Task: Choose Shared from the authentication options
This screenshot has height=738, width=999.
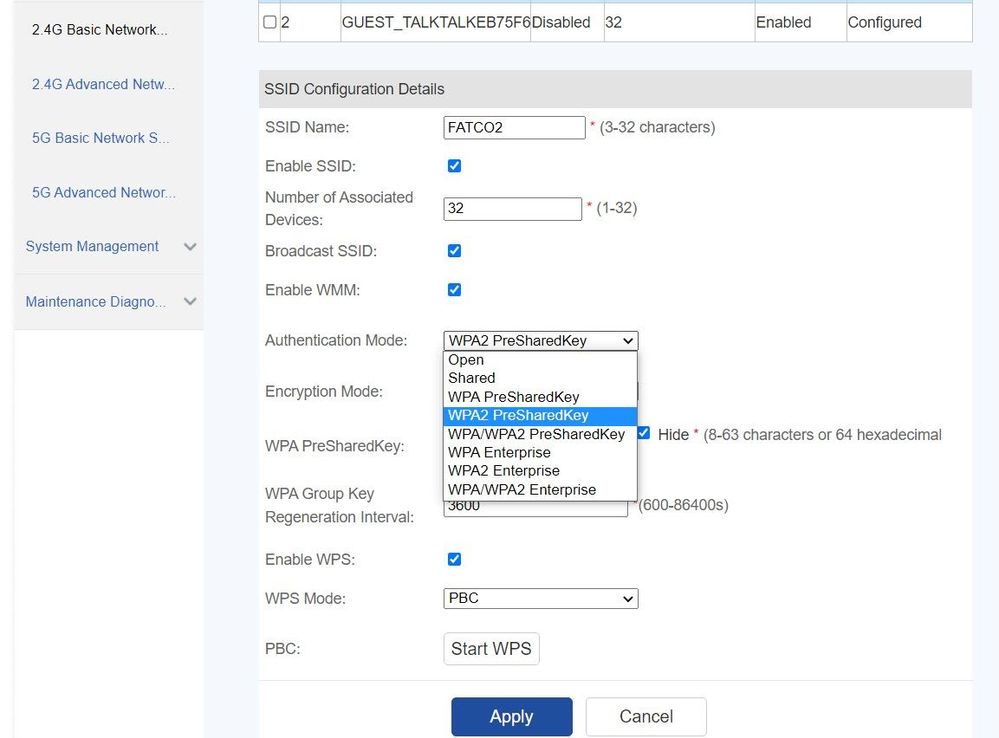Action: coord(471,378)
